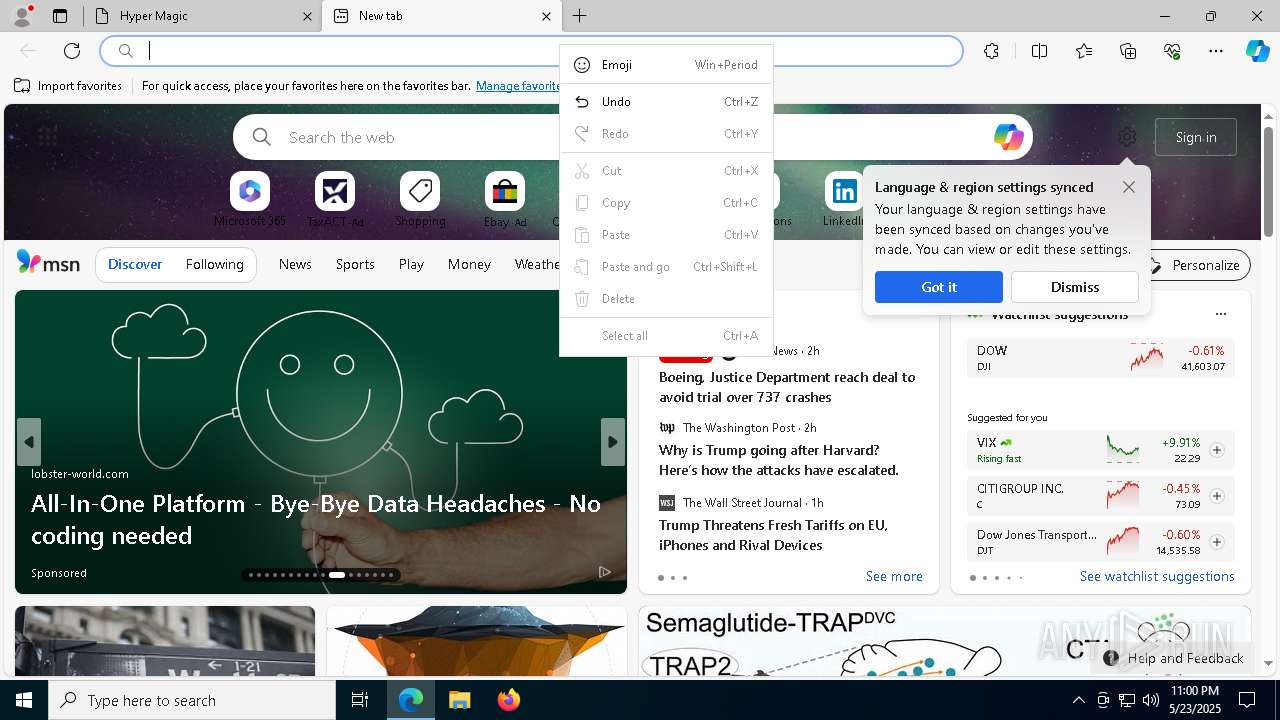Open the Shopping shortcut tile

(x=420, y=199)
